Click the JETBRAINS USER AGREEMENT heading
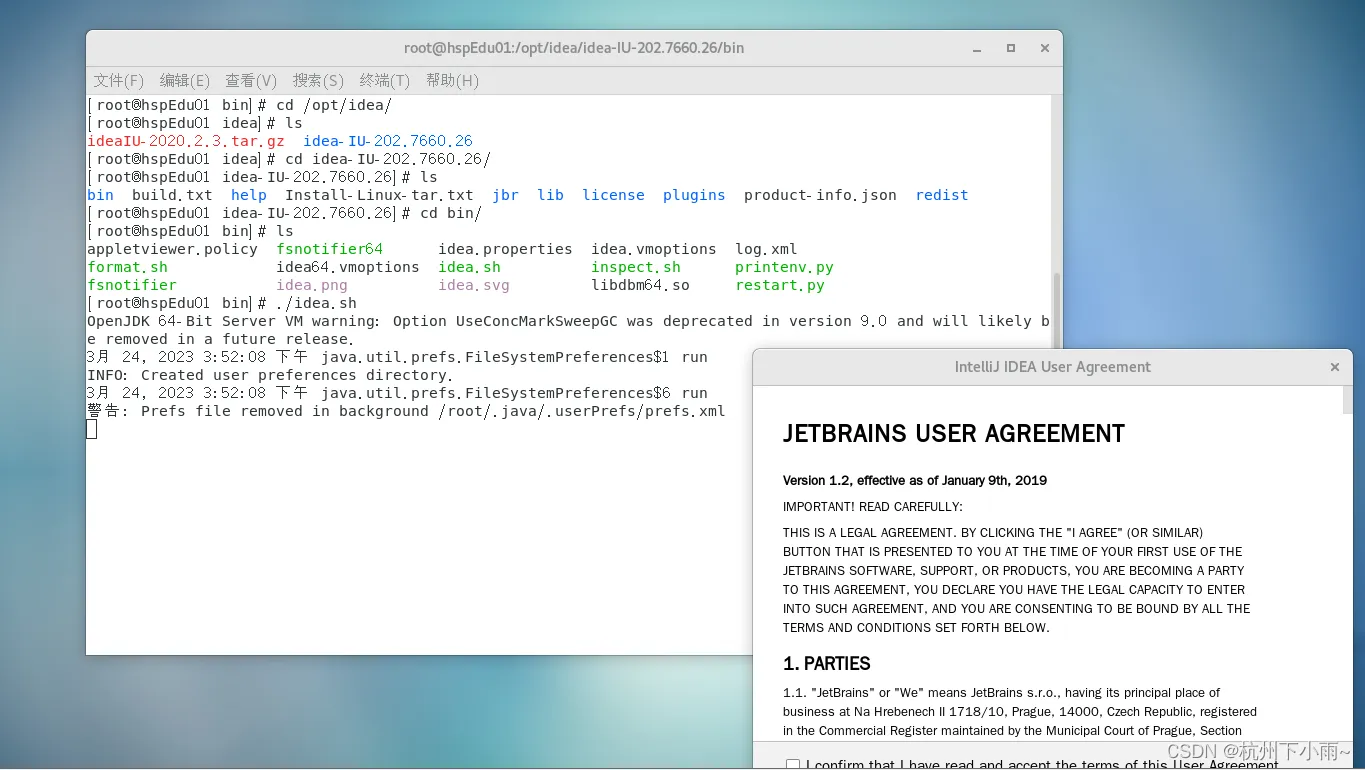 tap(954, 434)
